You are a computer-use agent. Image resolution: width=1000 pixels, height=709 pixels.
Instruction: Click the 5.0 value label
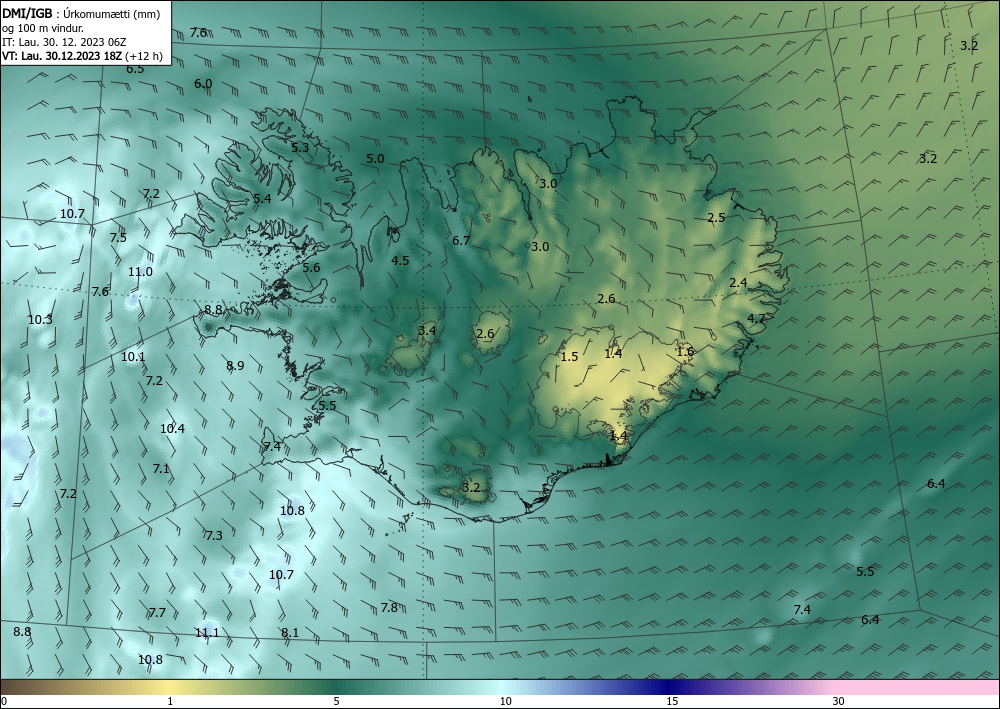(375, 158)
